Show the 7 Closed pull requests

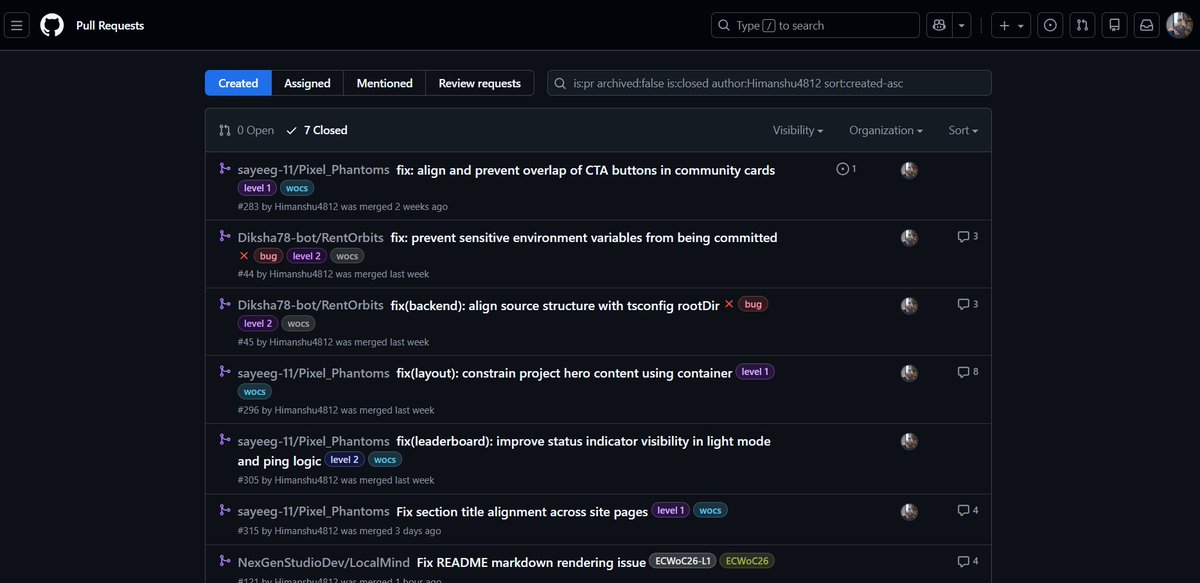tap(317, 130)
